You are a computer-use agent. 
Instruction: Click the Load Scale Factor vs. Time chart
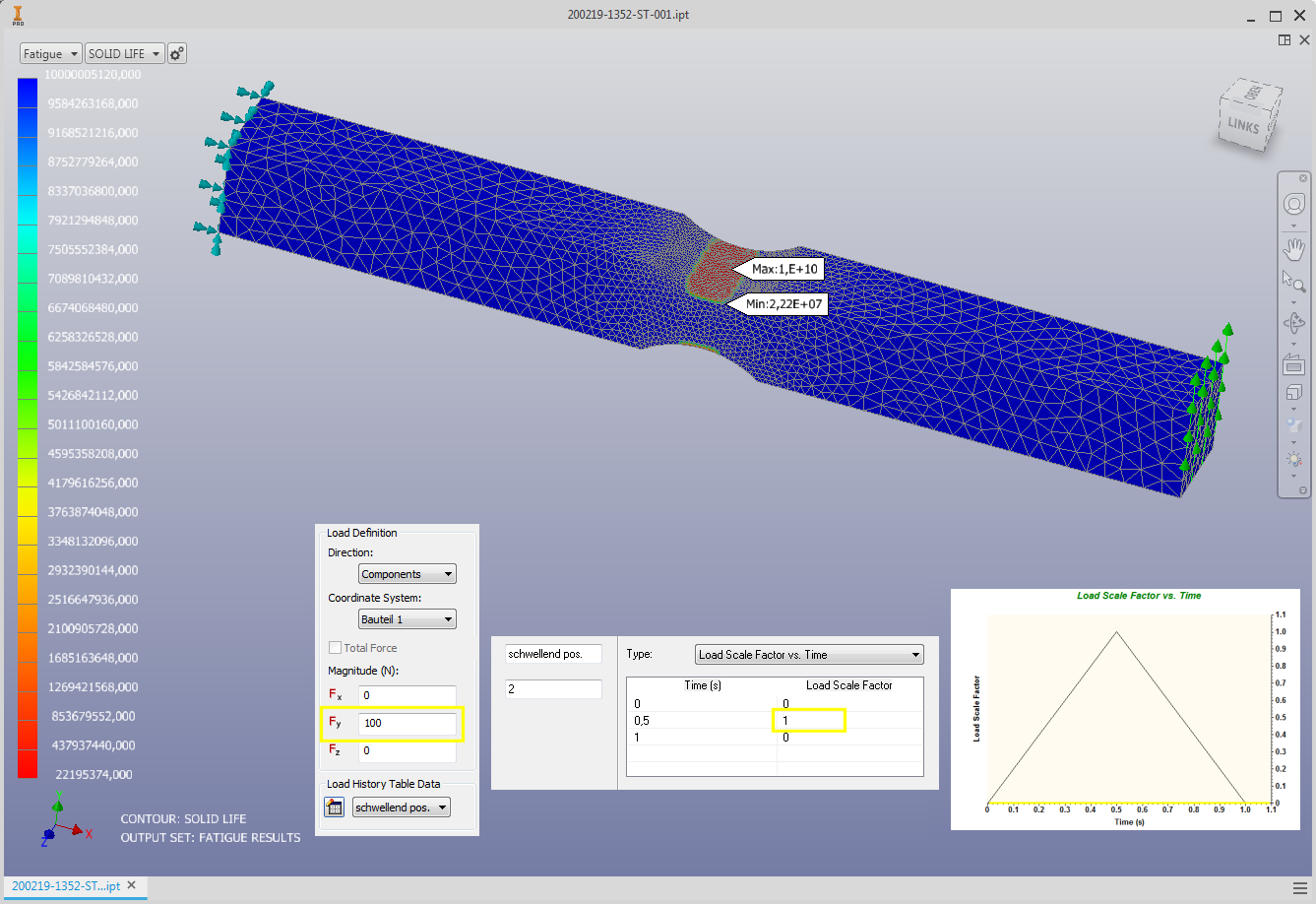coord(1125,709)
